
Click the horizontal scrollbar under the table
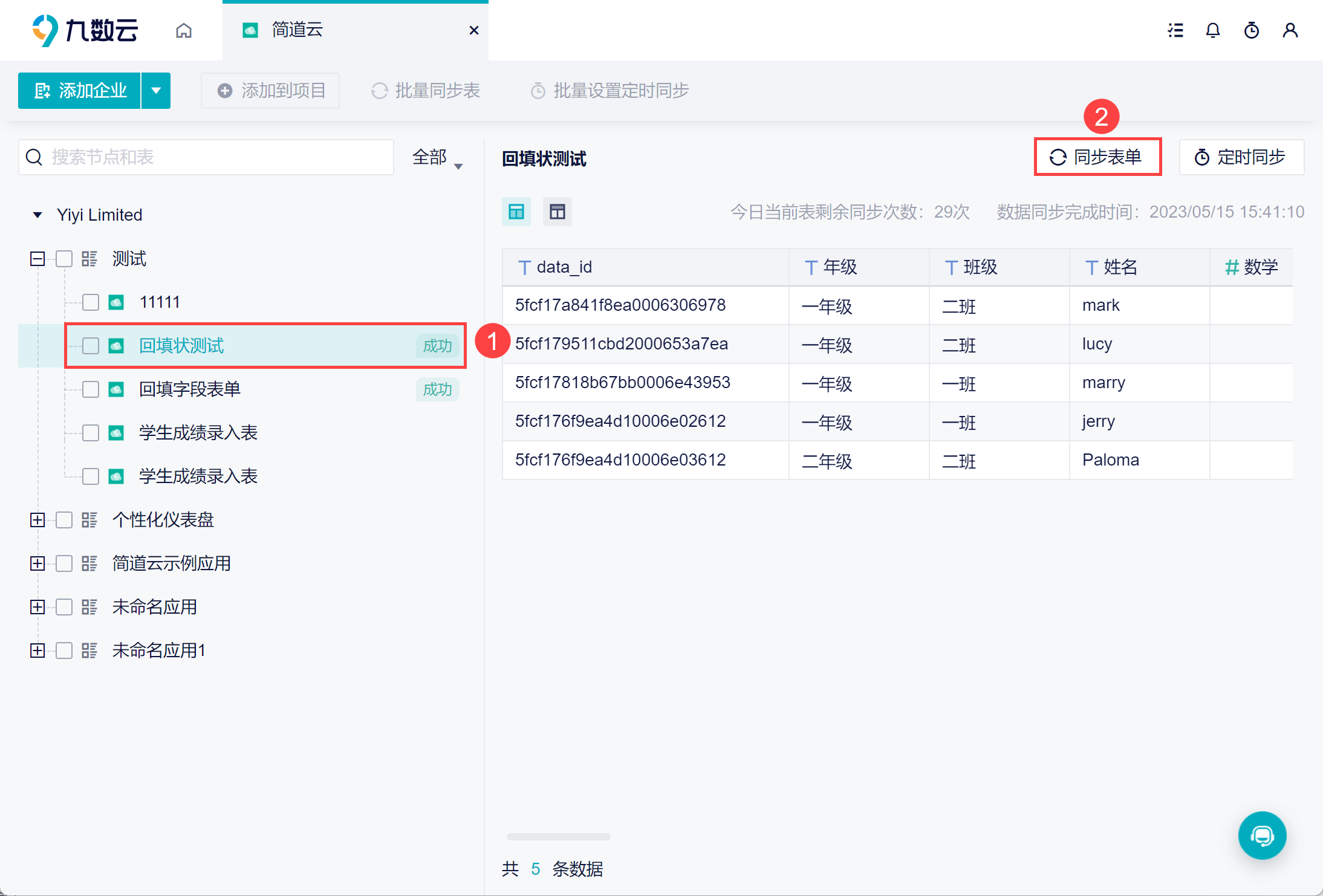pyautogui.click(x=558, y=837)
